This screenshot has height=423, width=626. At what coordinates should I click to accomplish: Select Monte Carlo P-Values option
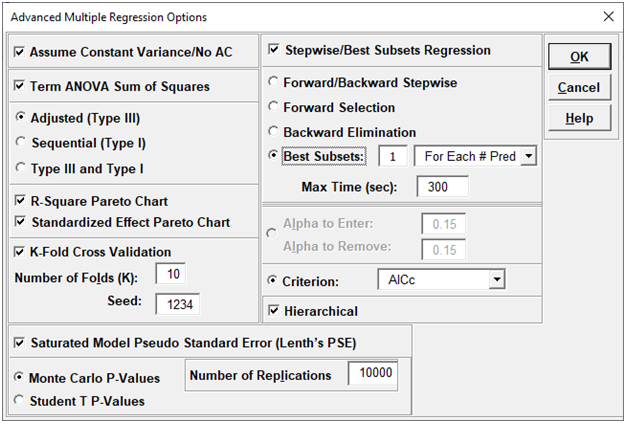point(20,377)
